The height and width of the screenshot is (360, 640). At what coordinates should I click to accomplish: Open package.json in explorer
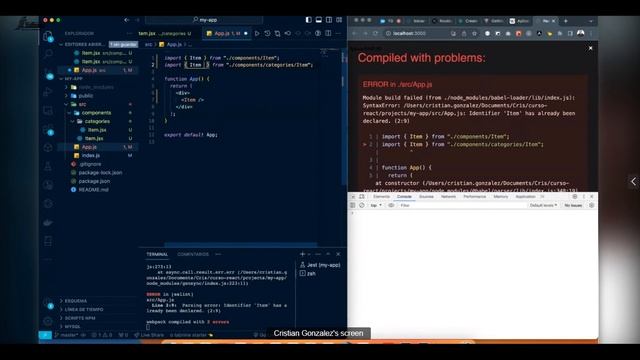[94, 181]
